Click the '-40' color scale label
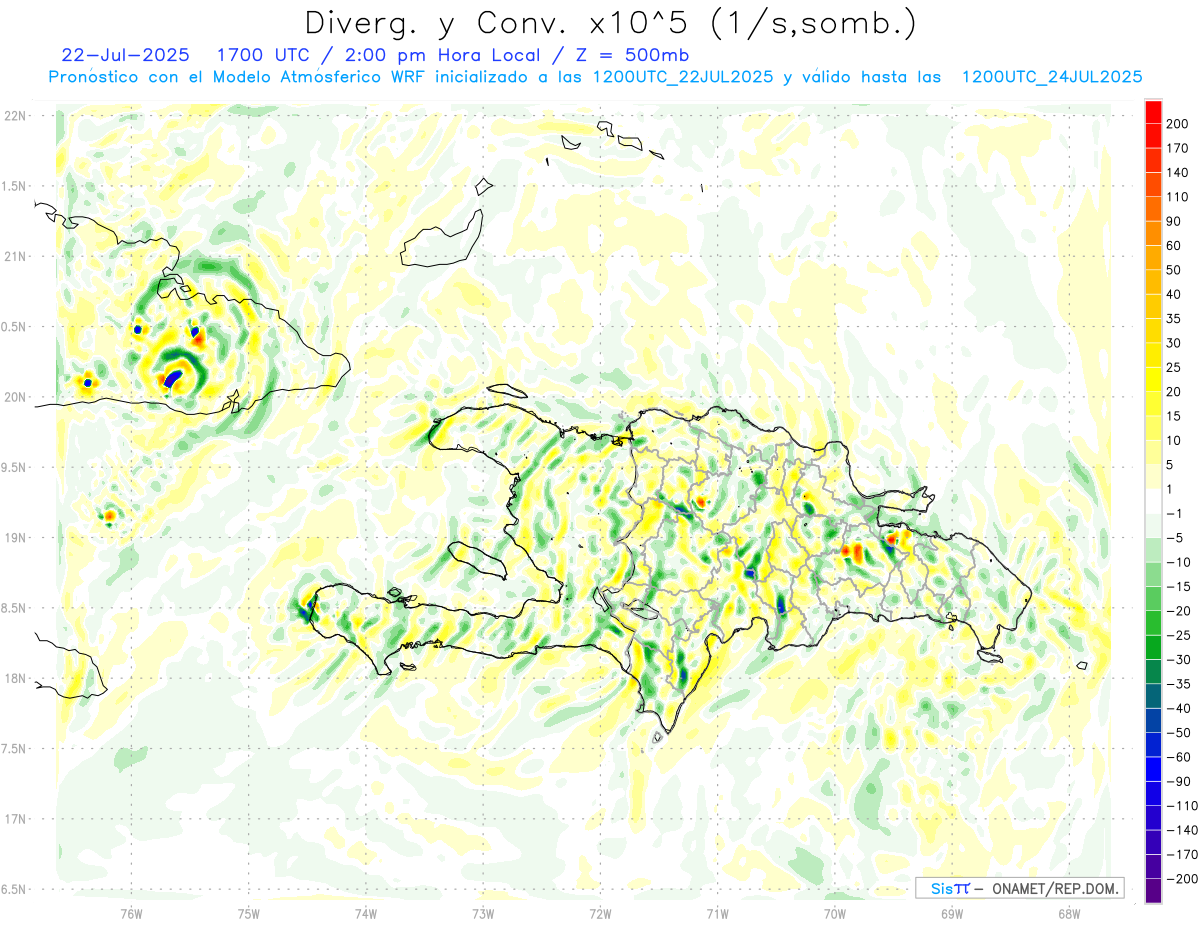1200x927 pixels. pyautogui.click(x=1178, y=708)
